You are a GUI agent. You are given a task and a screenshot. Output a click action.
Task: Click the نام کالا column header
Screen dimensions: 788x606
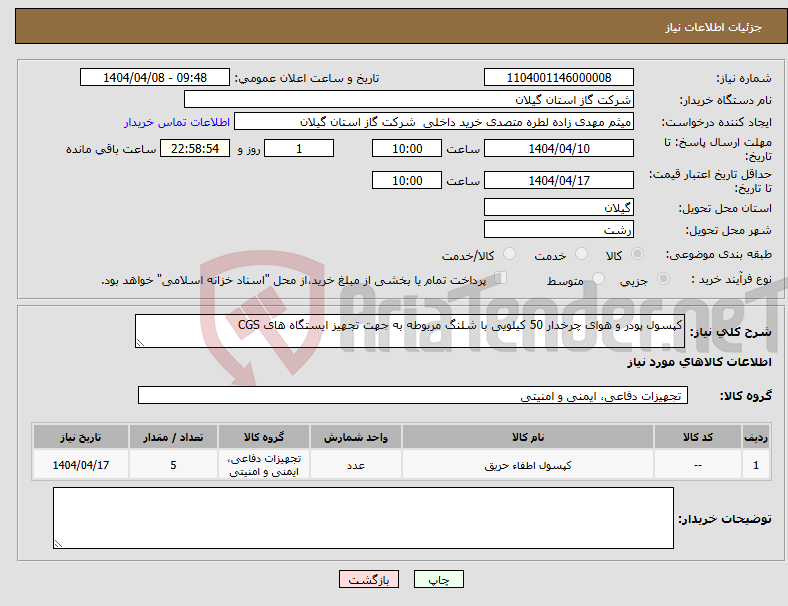click(x=528, y=437)
